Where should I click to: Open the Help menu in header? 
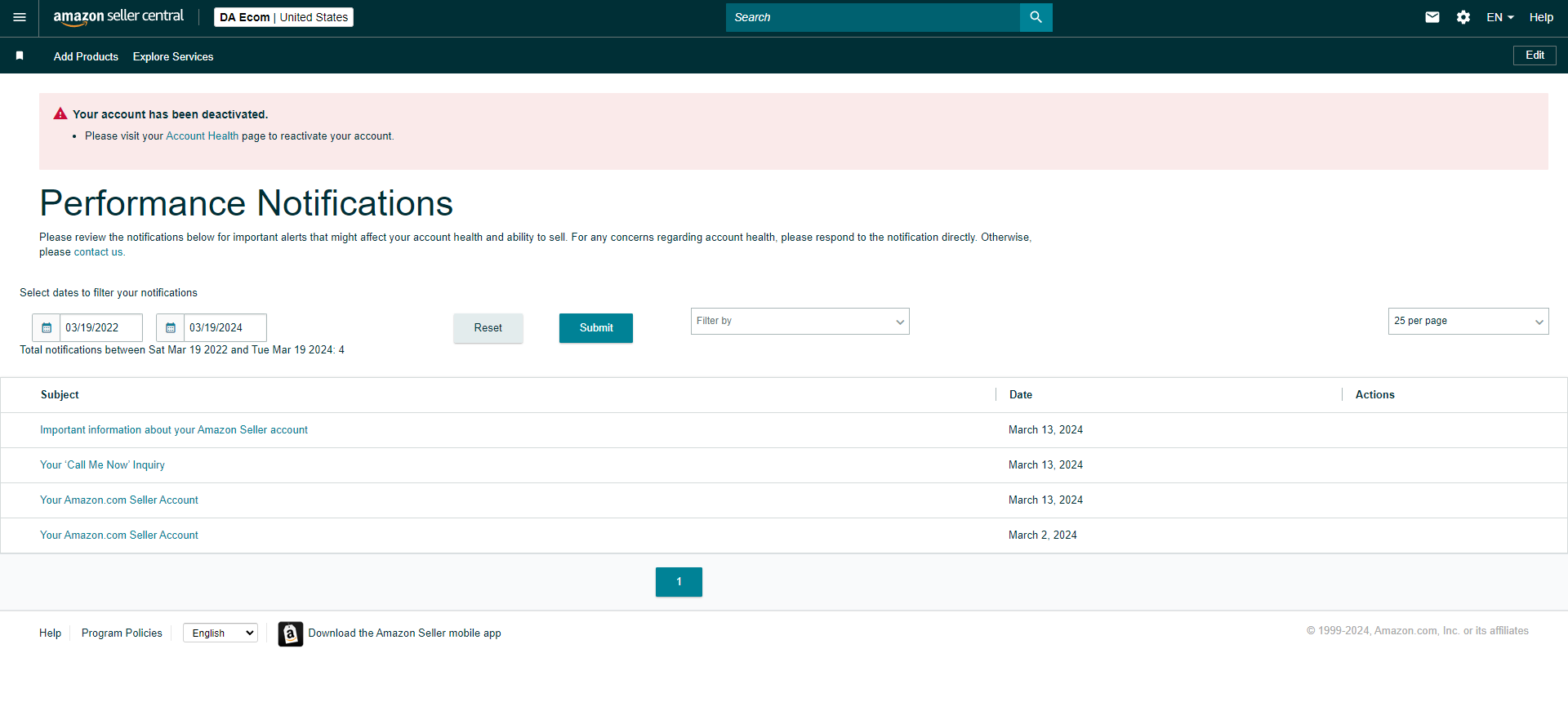[x=1541, y=17]
